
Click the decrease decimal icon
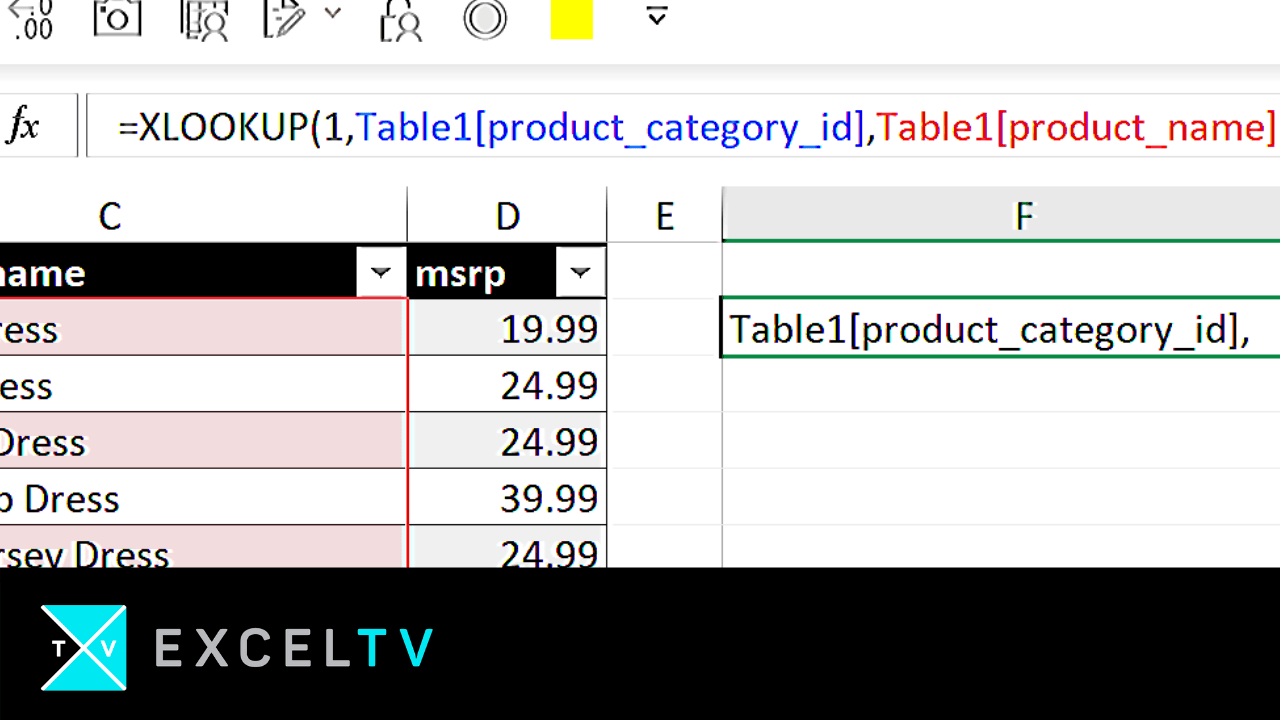click(30, 18)
